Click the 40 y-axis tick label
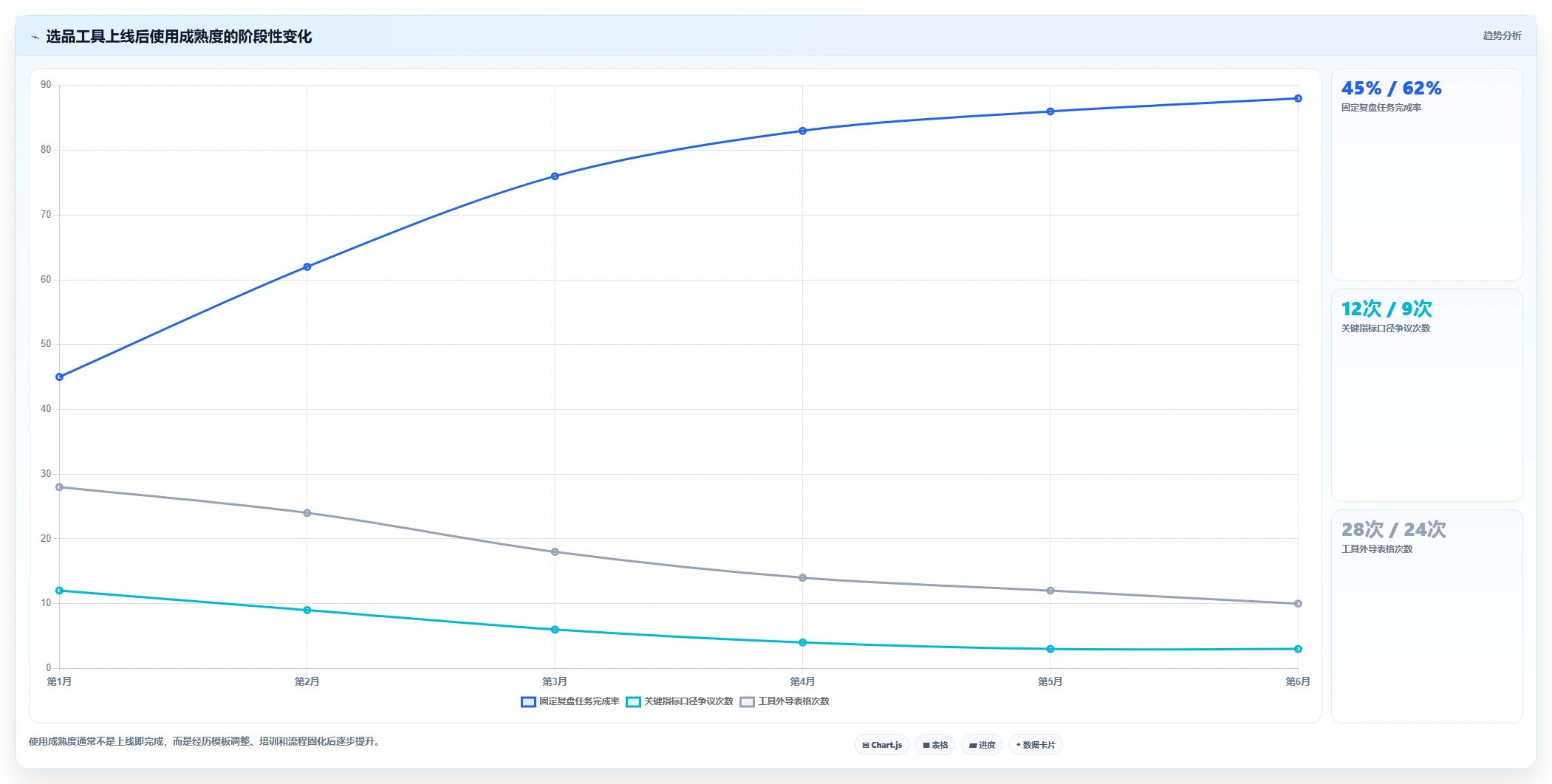The height and width of the screenshot is (784, 1552). tap(47, 409)
